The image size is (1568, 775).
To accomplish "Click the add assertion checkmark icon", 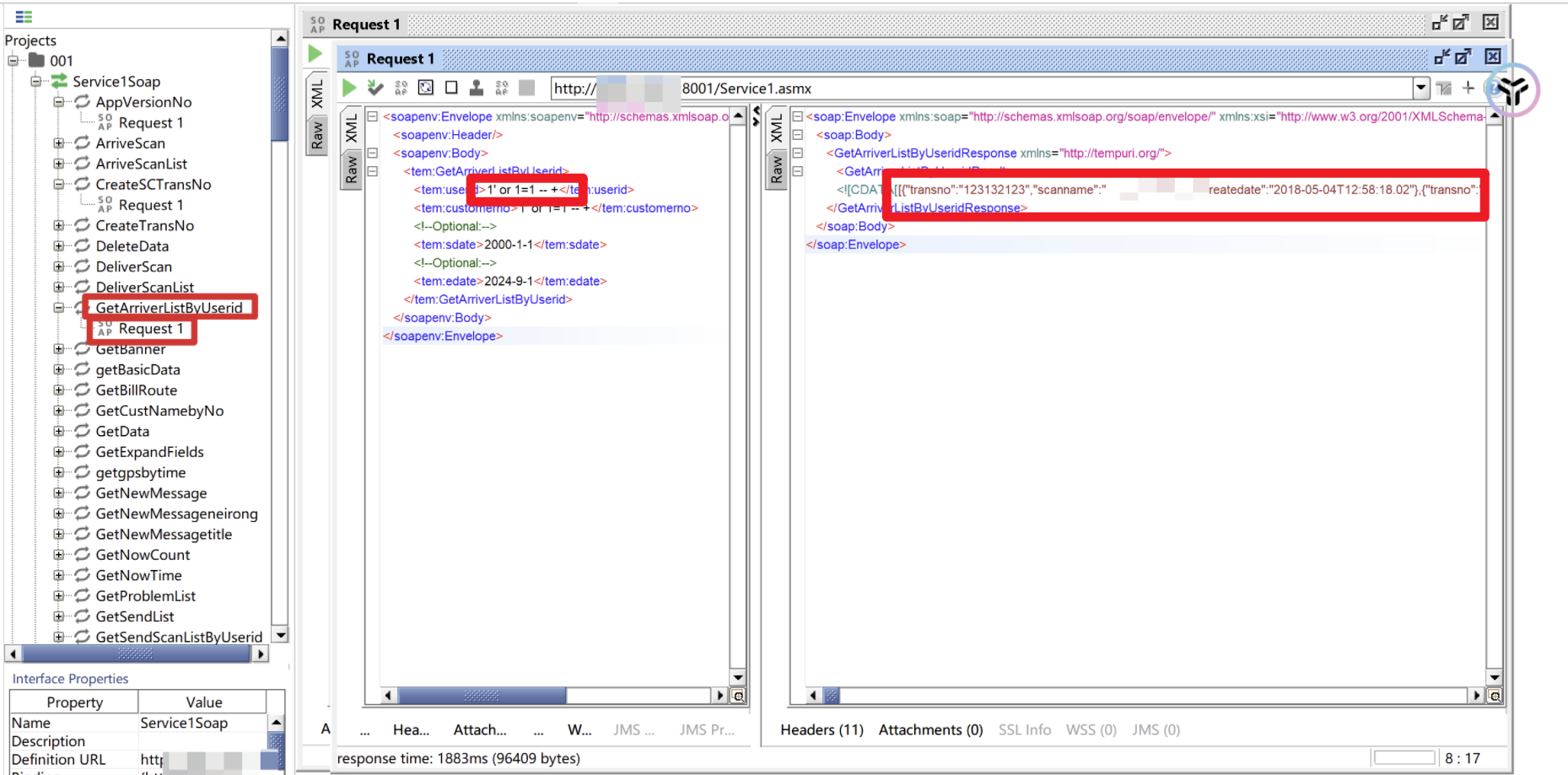I will tap(375, 88).
